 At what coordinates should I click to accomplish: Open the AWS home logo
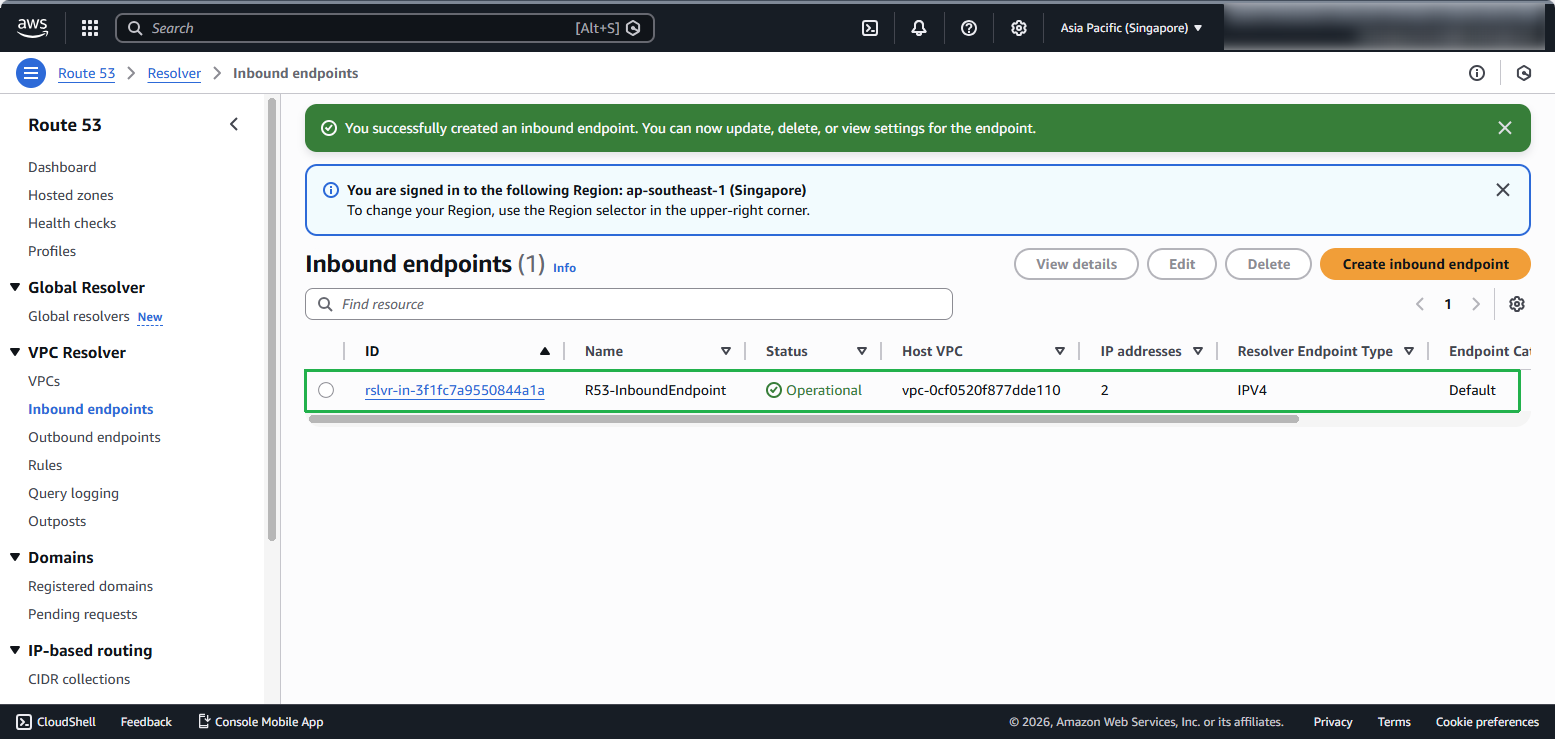point(32,28)
